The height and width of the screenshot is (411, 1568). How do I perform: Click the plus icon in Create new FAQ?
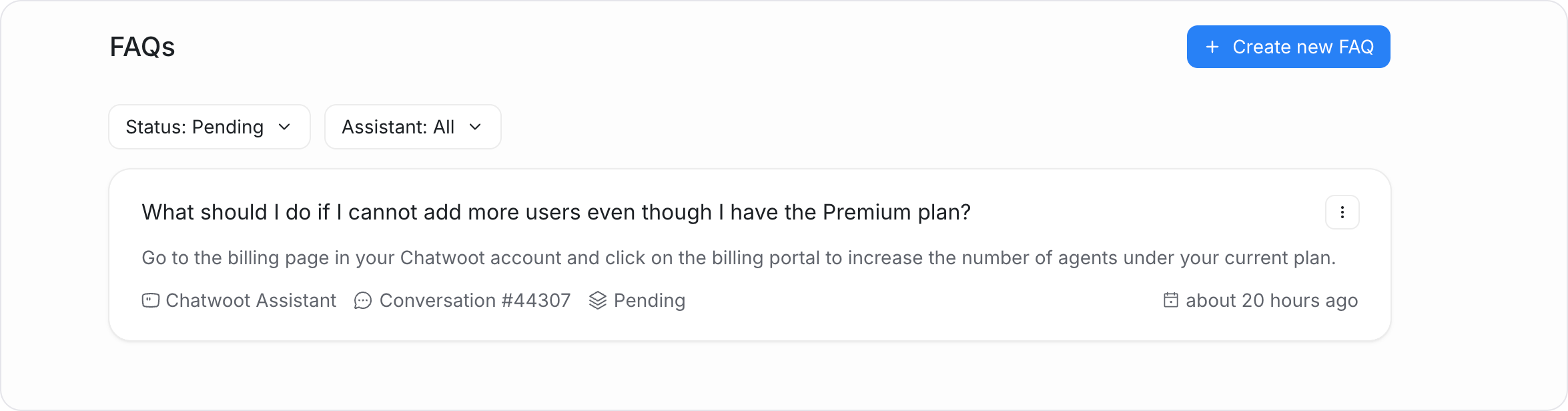[1212, 47]
